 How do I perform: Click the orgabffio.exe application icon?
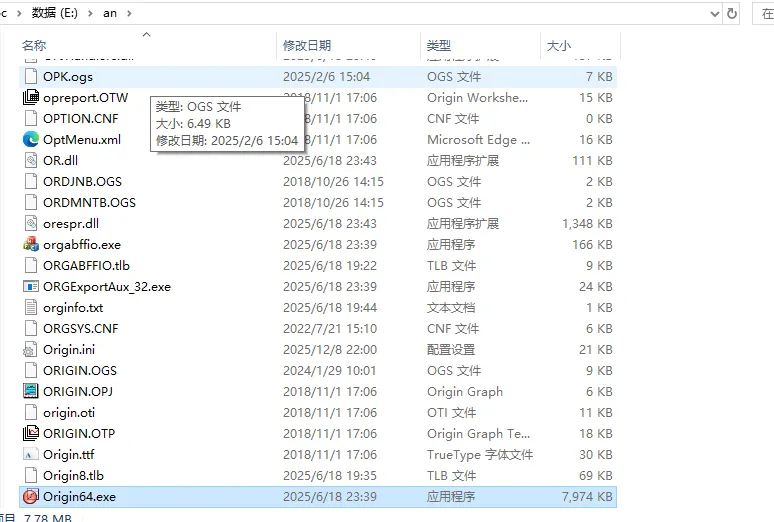(31, 244)
